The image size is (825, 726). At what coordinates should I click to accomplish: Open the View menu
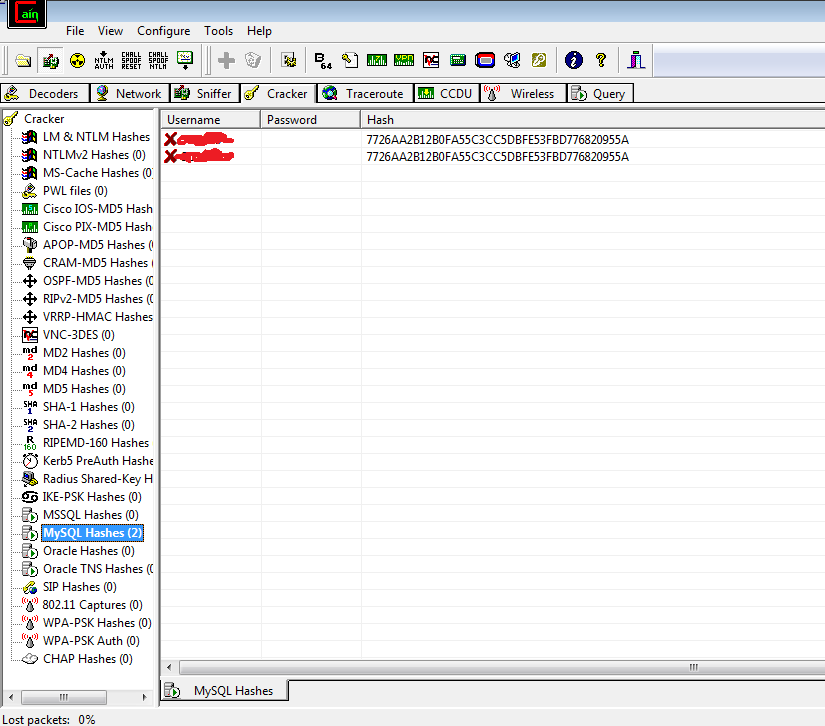pos(110,31)
